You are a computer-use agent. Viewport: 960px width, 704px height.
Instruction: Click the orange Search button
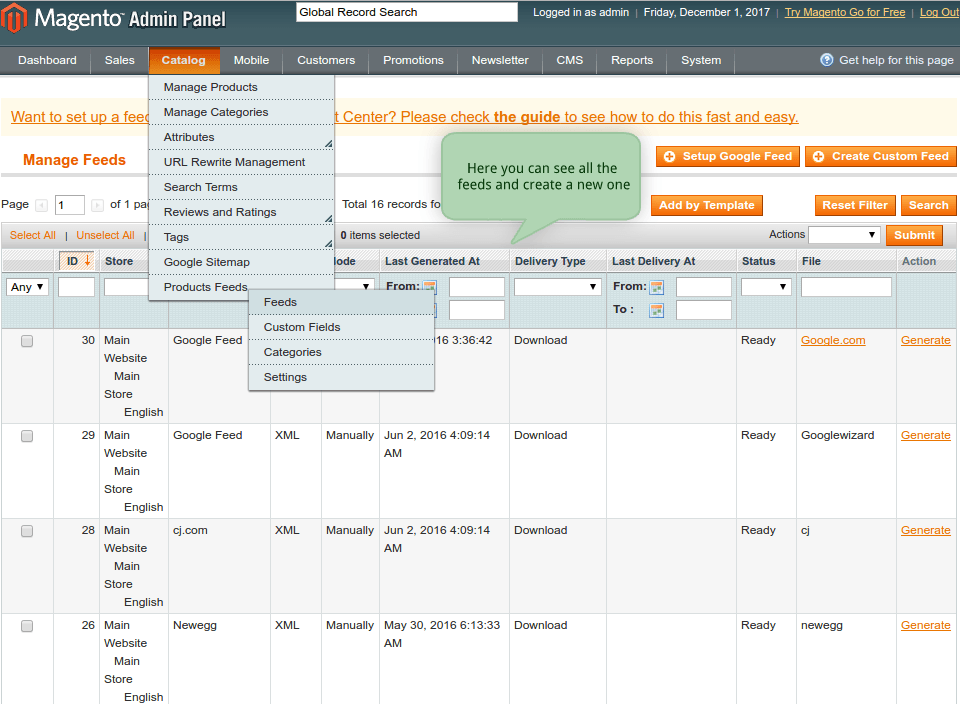coord(928,206)
